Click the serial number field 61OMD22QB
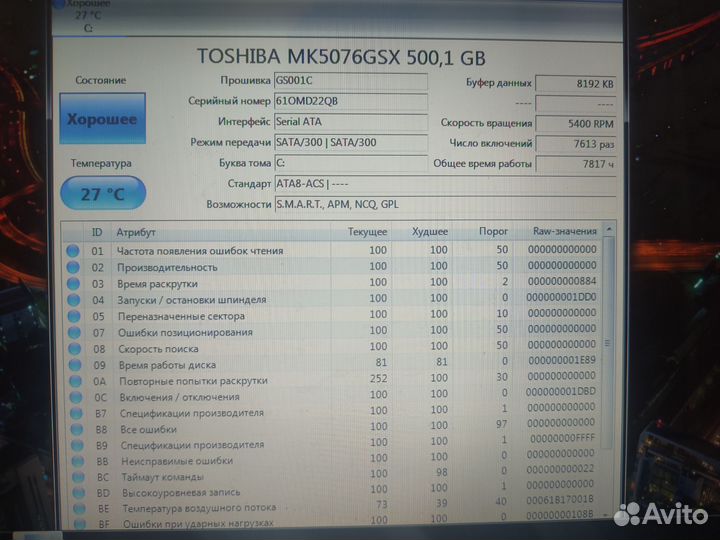This screenshot has height=540, width=720. [x=351, y=101]
